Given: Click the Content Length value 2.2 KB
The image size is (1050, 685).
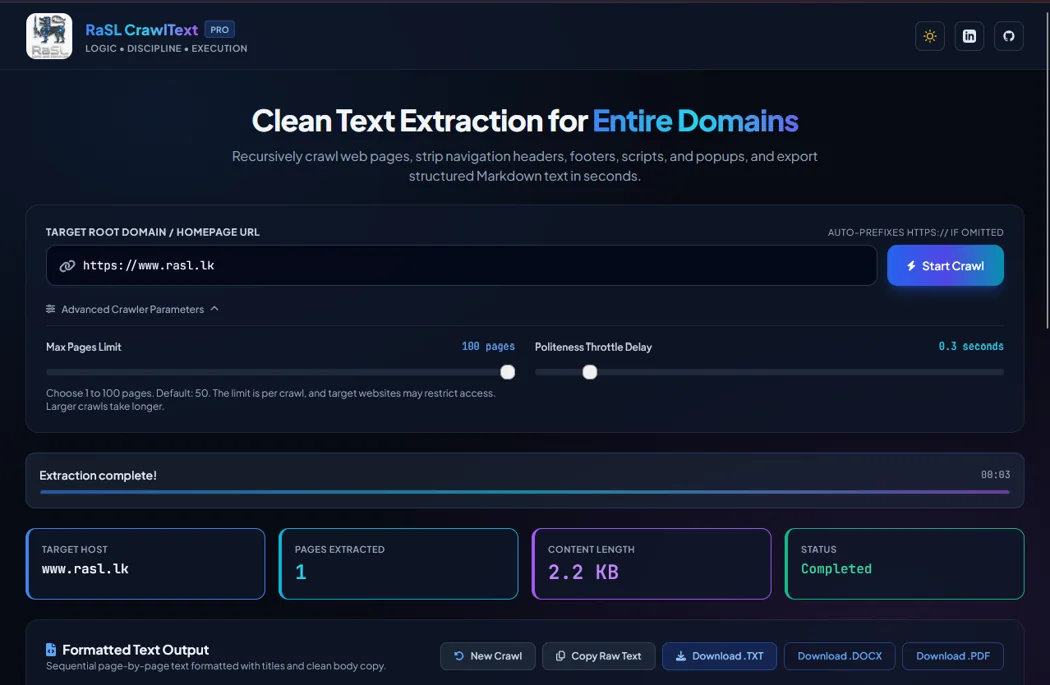Looking at the screenshot, I should click(x=583, y=572).
